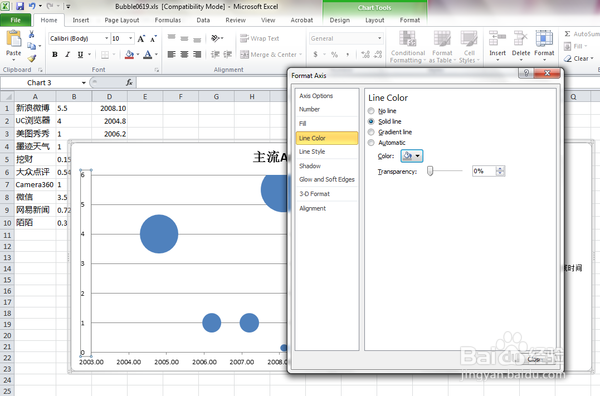Switch to the Page Layout ribbon tab
600x396 pixels.
pyautogui.click(x=122, y=20)
